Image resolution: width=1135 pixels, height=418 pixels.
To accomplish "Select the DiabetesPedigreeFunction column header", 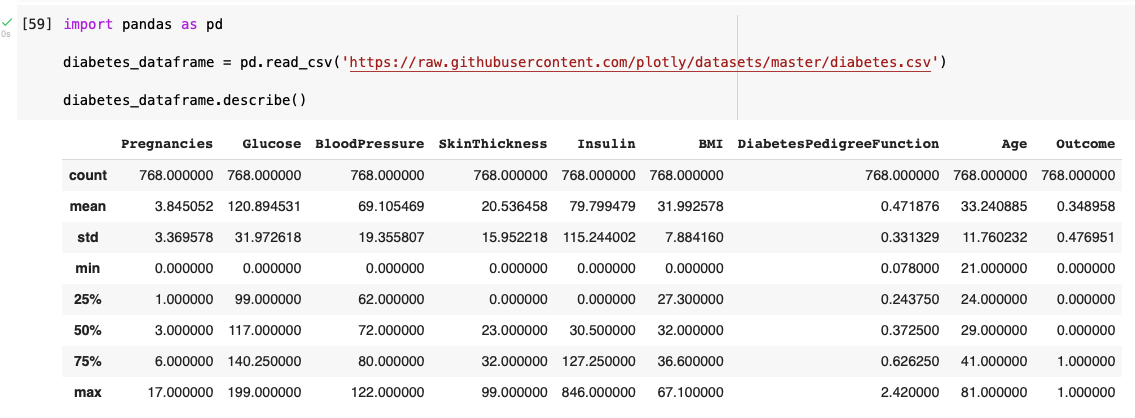I will (838, 144).
